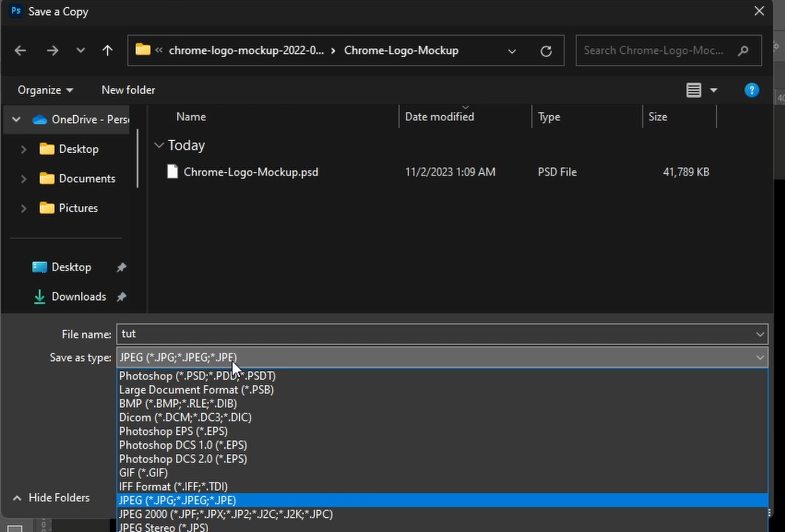Image resolution: width=785 pixels, height=532 pixels.
Task: Click the search magnifier icon
Action: pos(743,51)
